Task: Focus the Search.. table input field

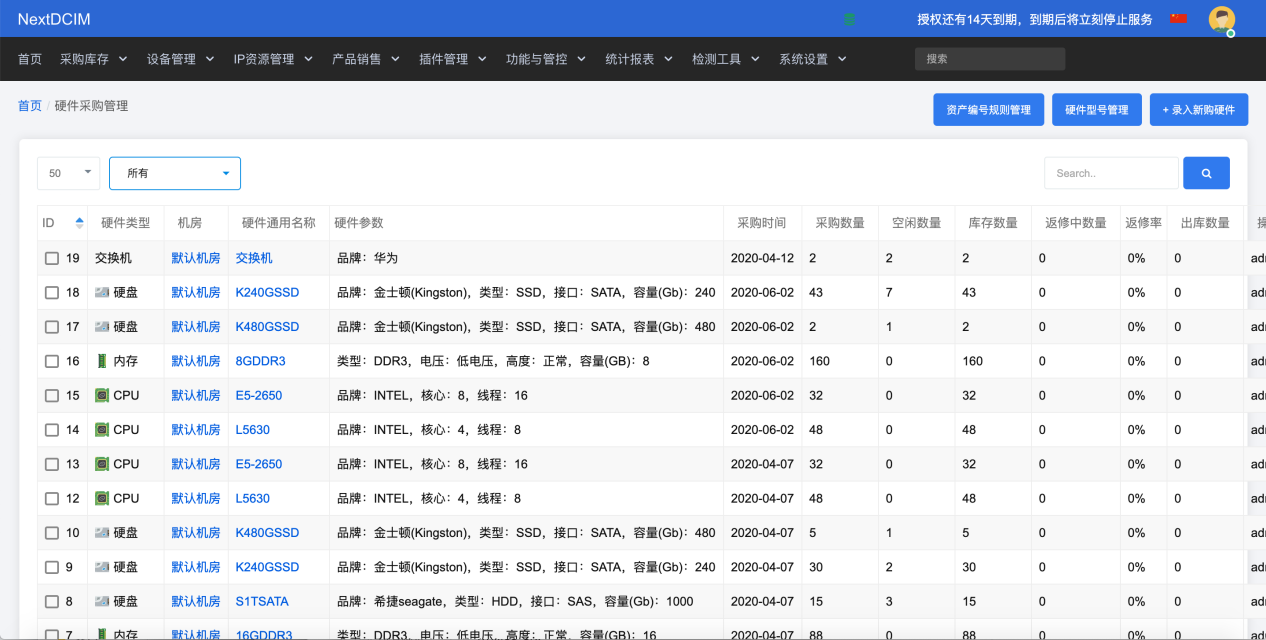Action: tap(1110, 173)
